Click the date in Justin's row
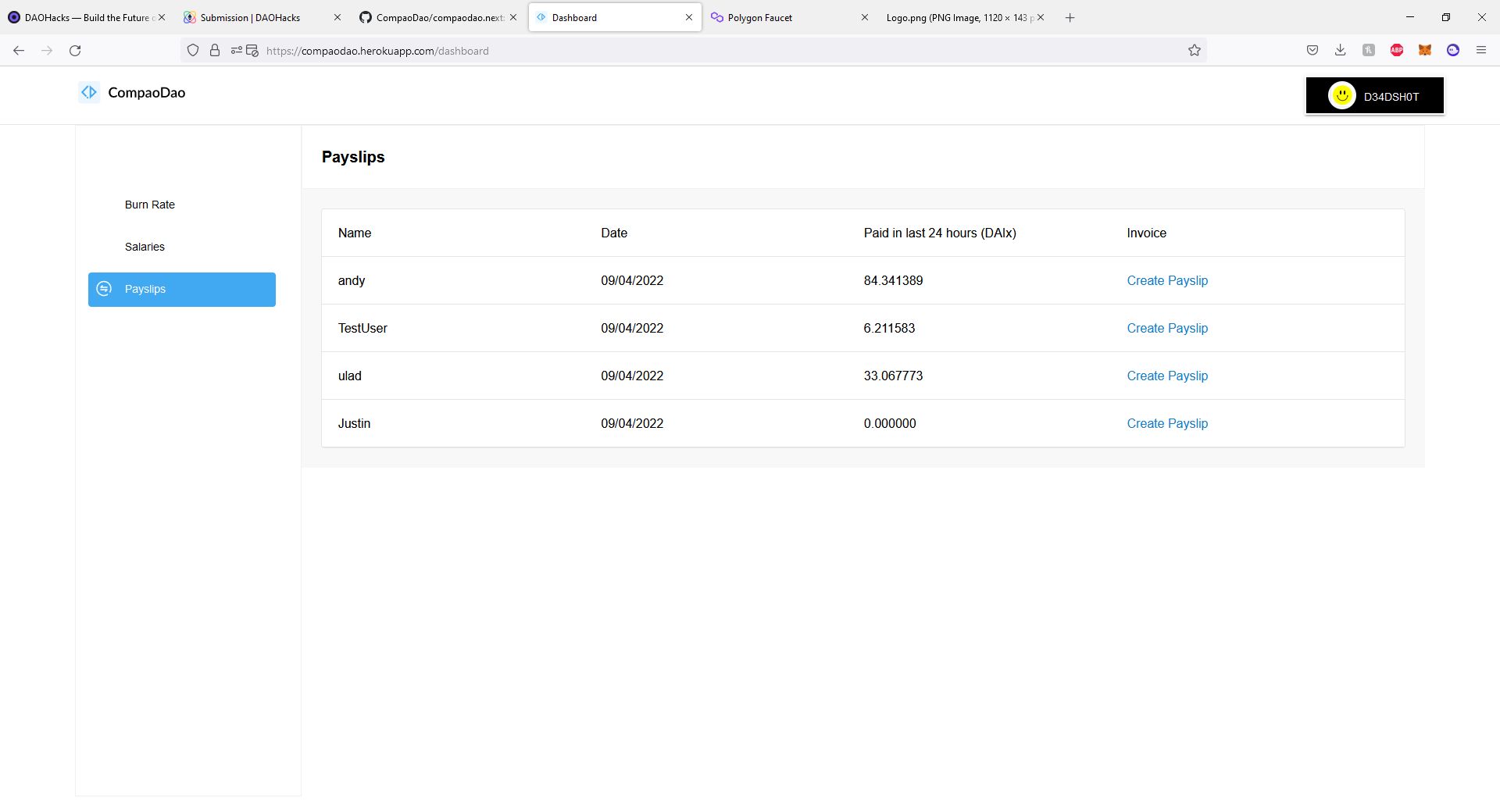This screenshot has height=812, width=1500. tap(632, 423)
